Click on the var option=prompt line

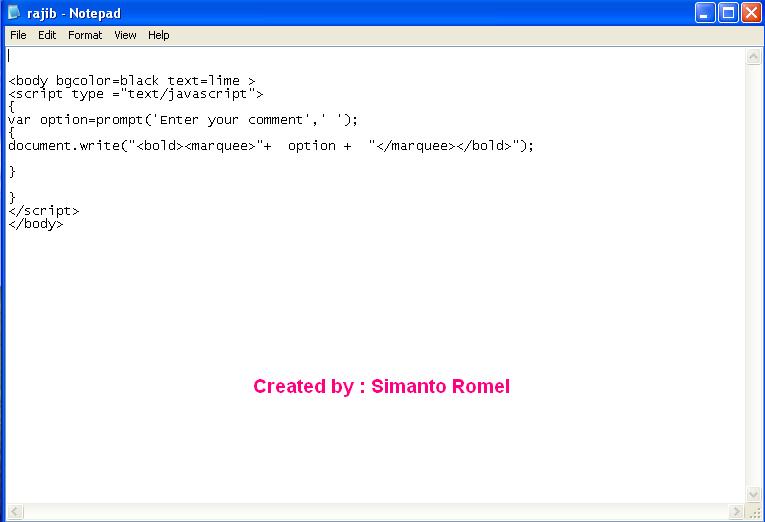(x=182, y=120)
